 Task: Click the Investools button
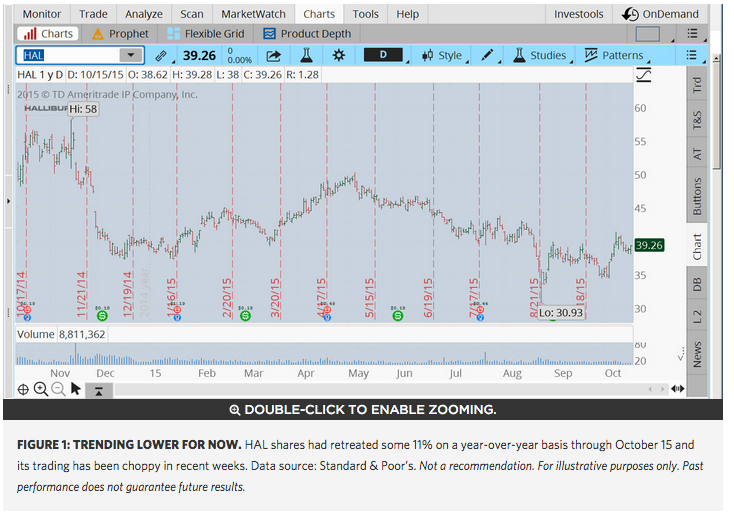pyautogui.click(x=579, y=14)
